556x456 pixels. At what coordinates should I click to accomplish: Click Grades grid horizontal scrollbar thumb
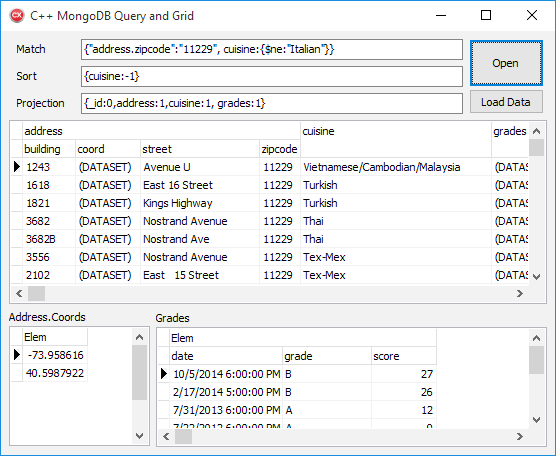coord(183,437)
